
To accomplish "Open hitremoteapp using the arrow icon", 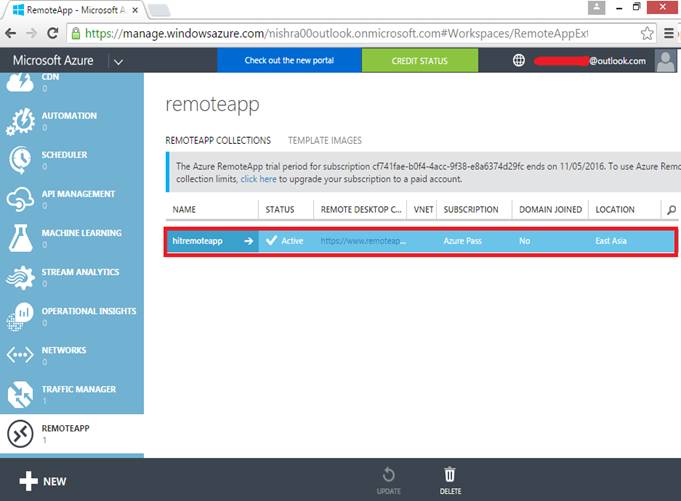I will point(248,241).
